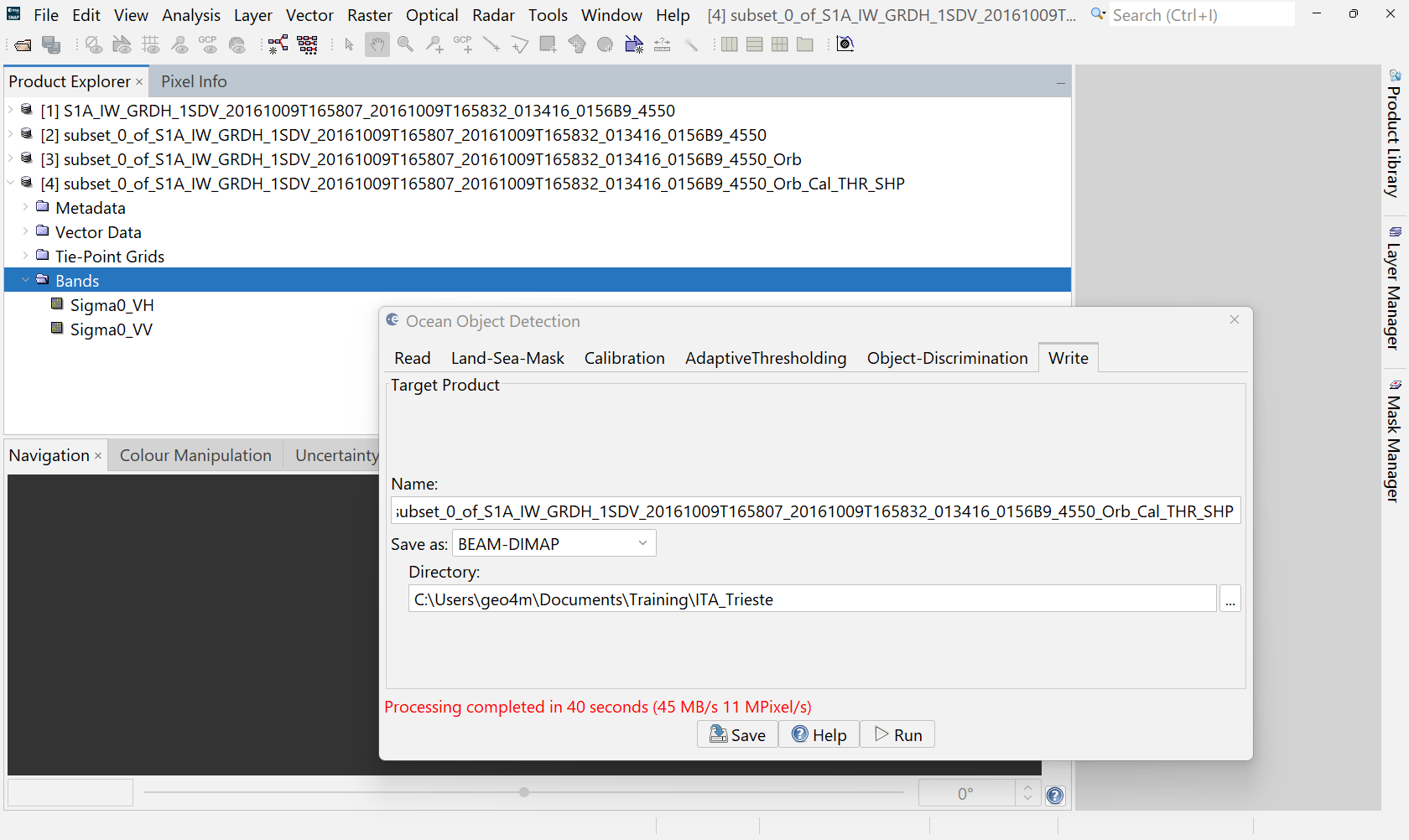Switch to the Land-Sea-Mask tab

tap(507, 358)
